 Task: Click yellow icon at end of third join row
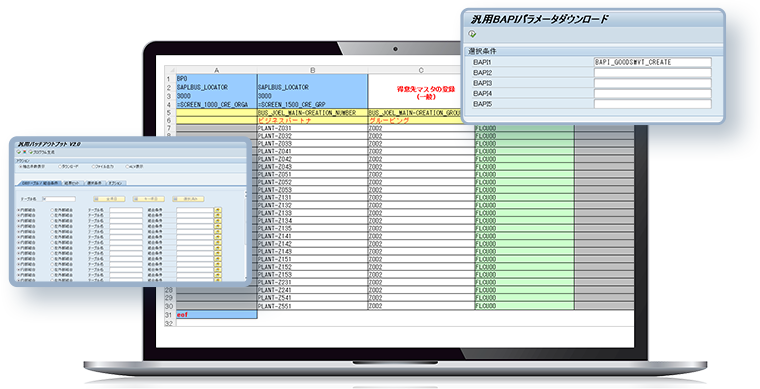(x=218, y=221)
